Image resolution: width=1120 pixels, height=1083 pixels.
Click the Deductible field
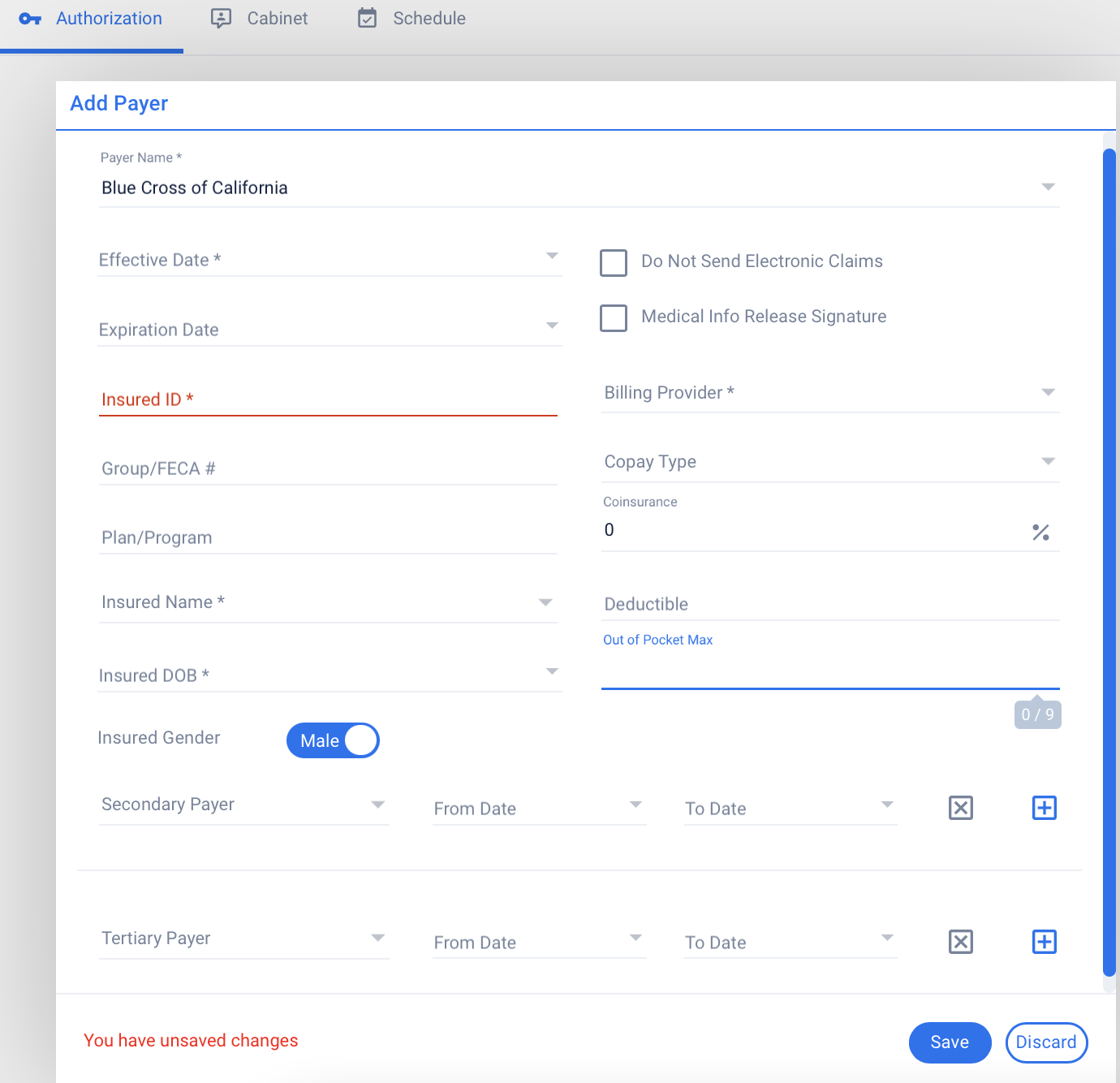830,604
